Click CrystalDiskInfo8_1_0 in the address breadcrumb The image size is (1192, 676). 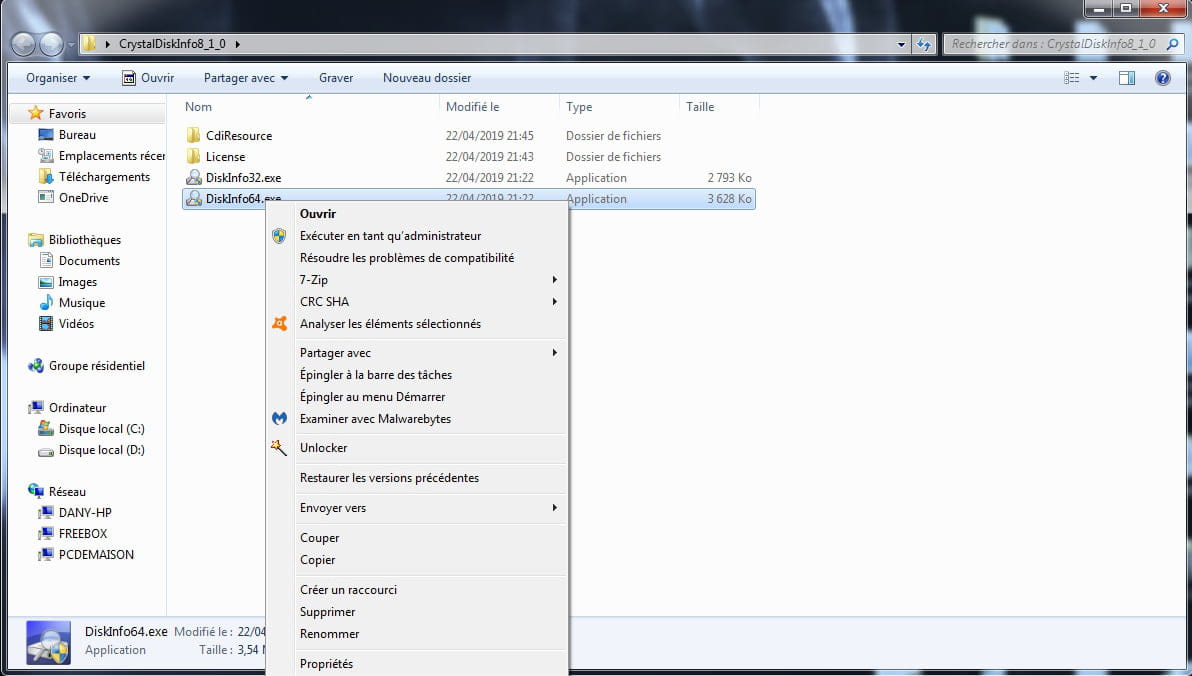173,44
